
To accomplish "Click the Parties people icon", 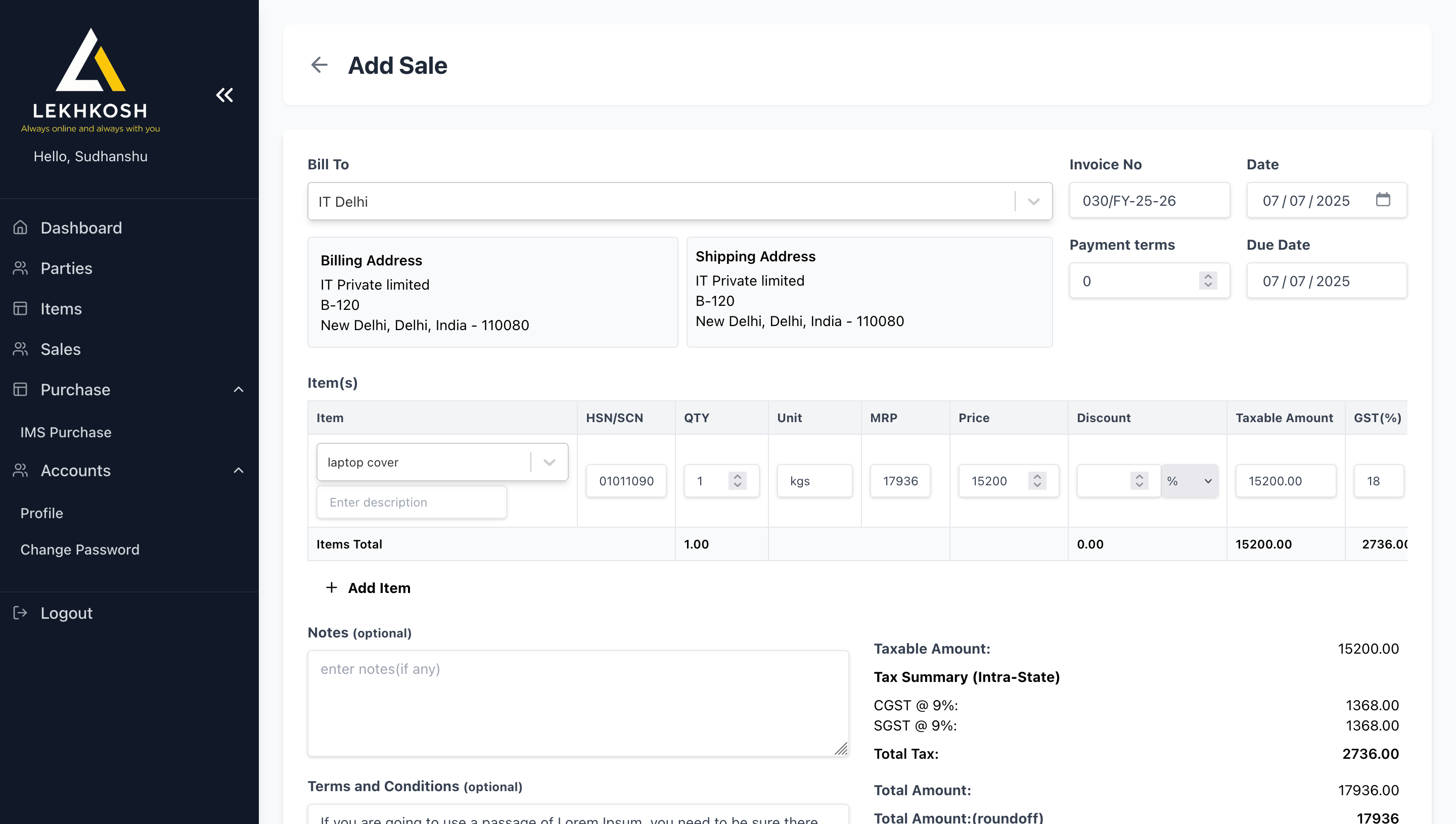I will (x=20, y=268).
